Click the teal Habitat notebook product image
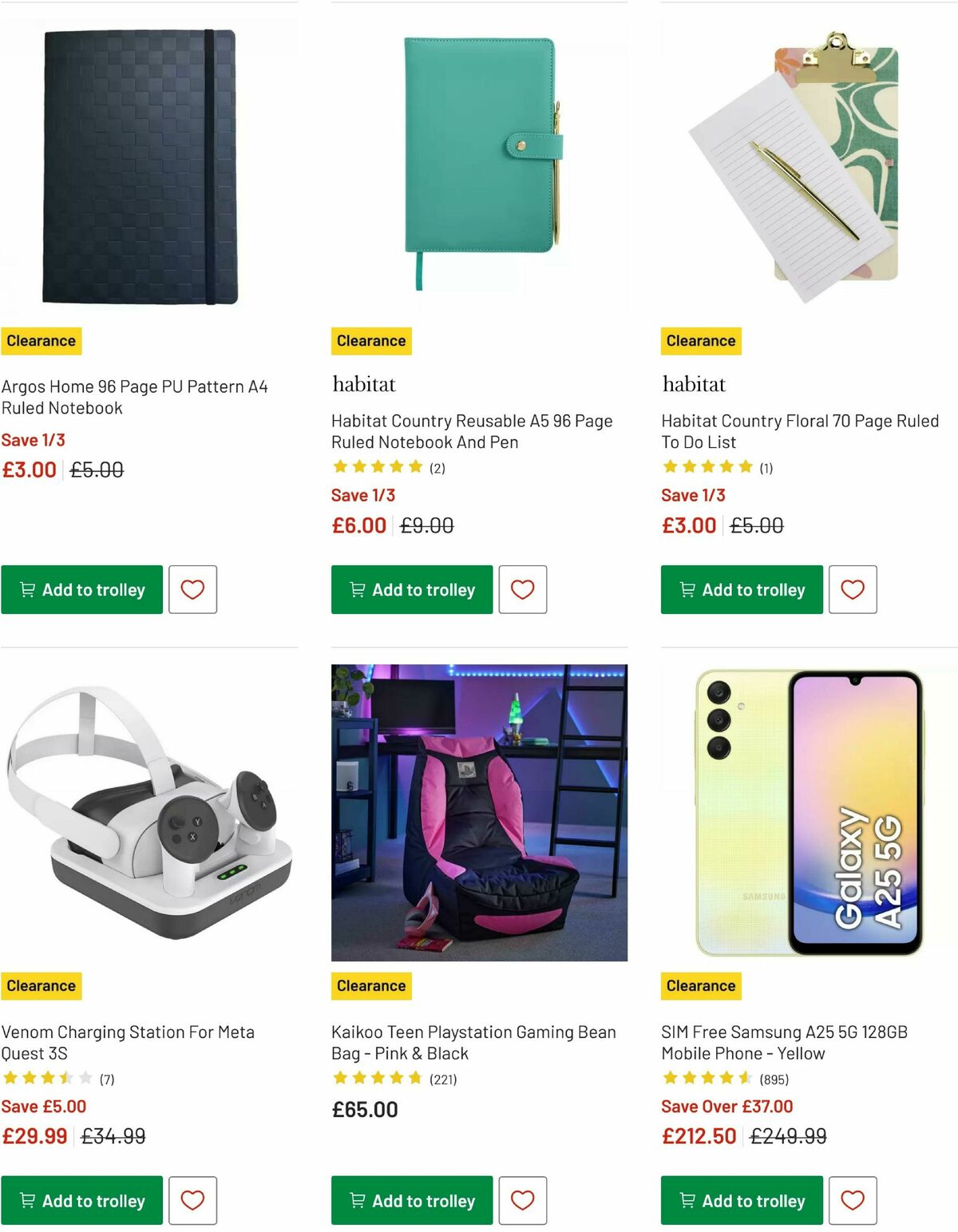The height and width of the screenshot is (1232, 958). [479, 160]
